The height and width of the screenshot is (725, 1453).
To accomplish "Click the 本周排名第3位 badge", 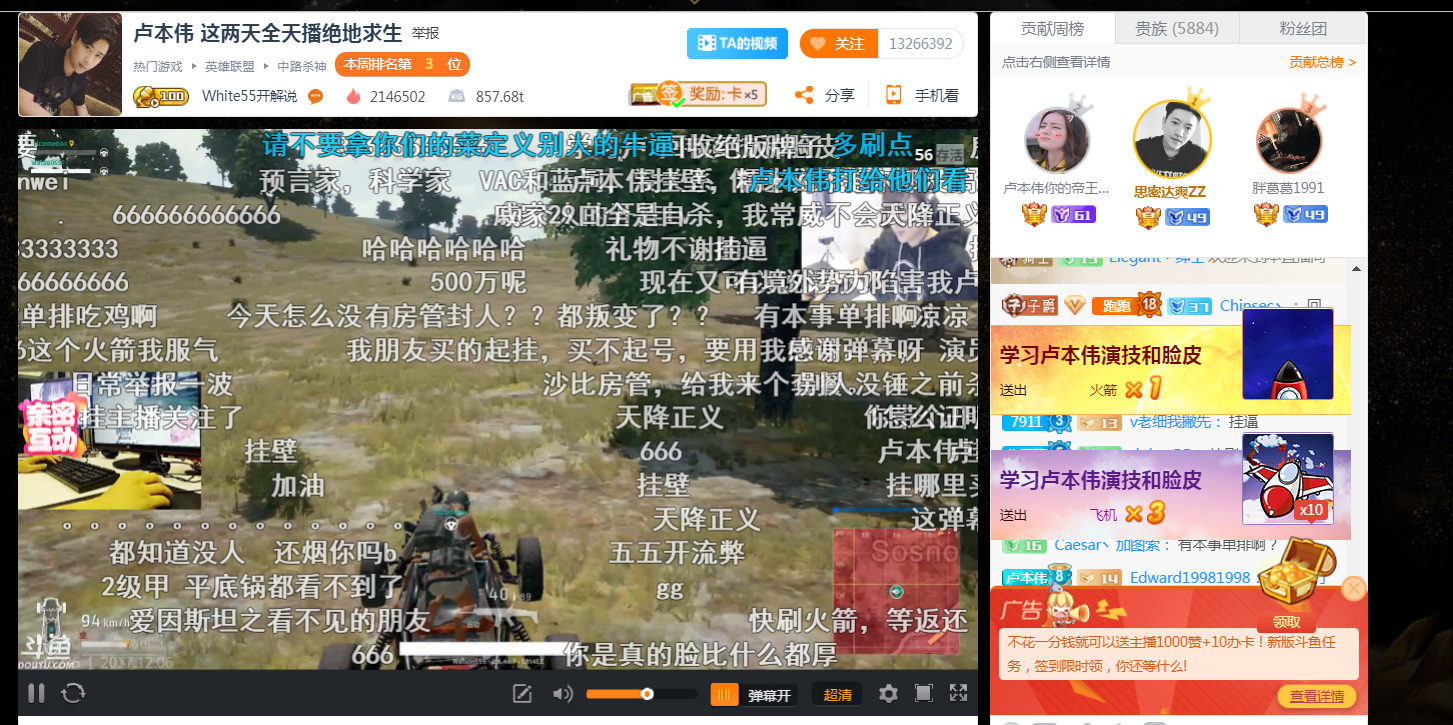I will (402, 64).
